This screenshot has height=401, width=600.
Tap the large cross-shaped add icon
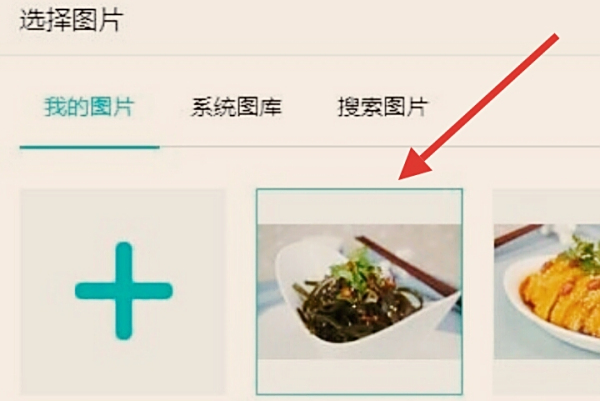pyautogui.click(x=124, y=291)
